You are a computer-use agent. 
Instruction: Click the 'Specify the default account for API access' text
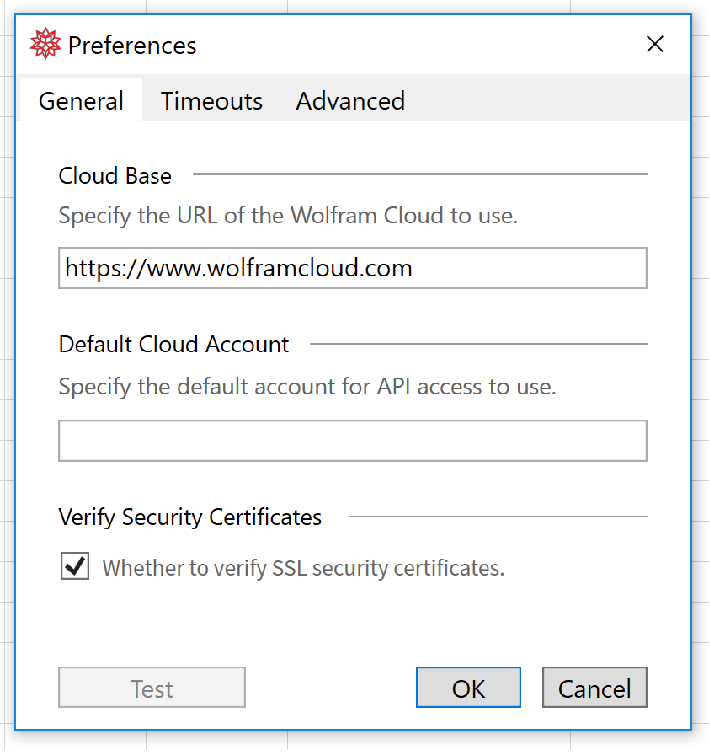click(307, 386)
